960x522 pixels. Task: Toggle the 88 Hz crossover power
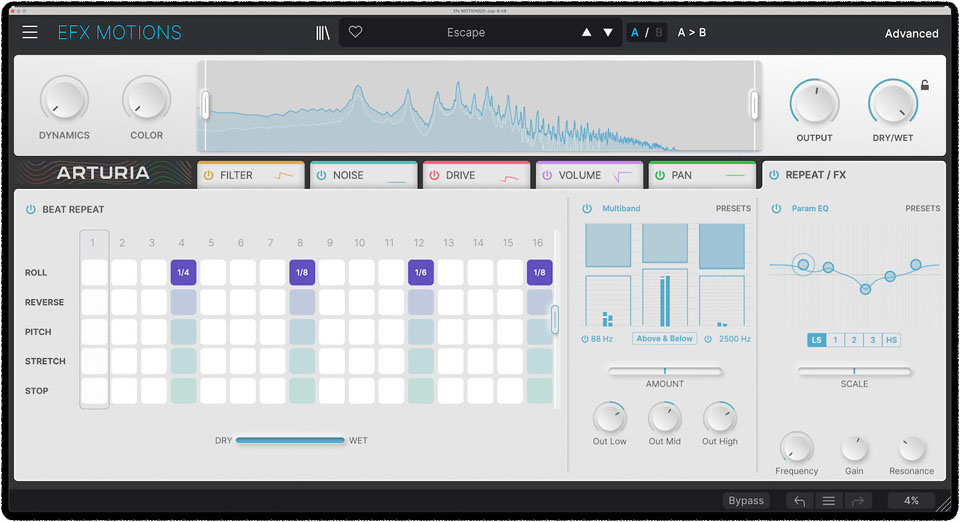click(x=585, y=339)
